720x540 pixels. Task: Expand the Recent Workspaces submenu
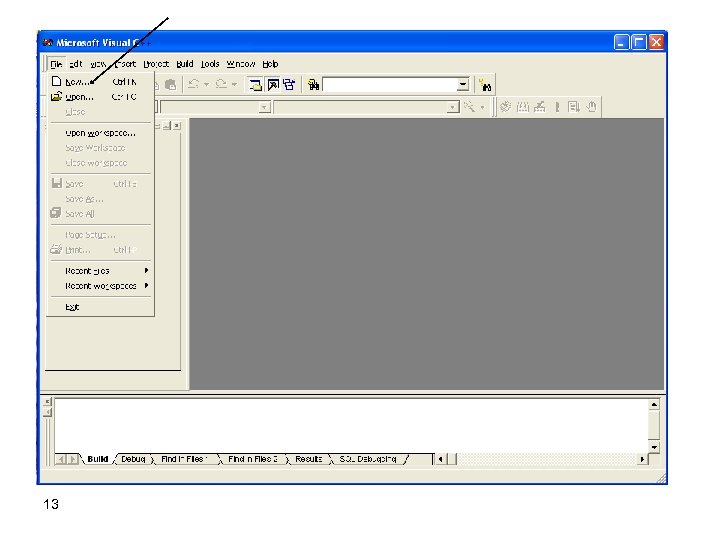pyautogui.click(x=100, y=286)
